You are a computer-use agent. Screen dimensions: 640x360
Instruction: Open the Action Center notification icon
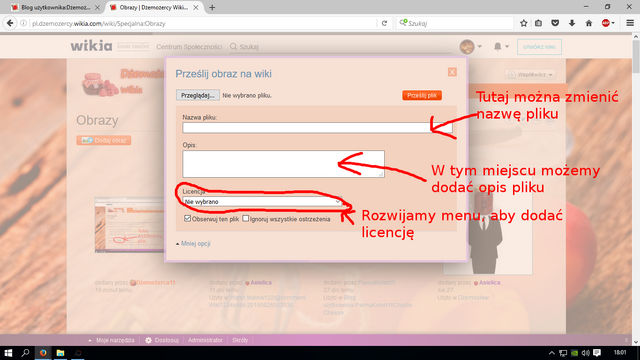pyautogui.click(x=597, y=353)
